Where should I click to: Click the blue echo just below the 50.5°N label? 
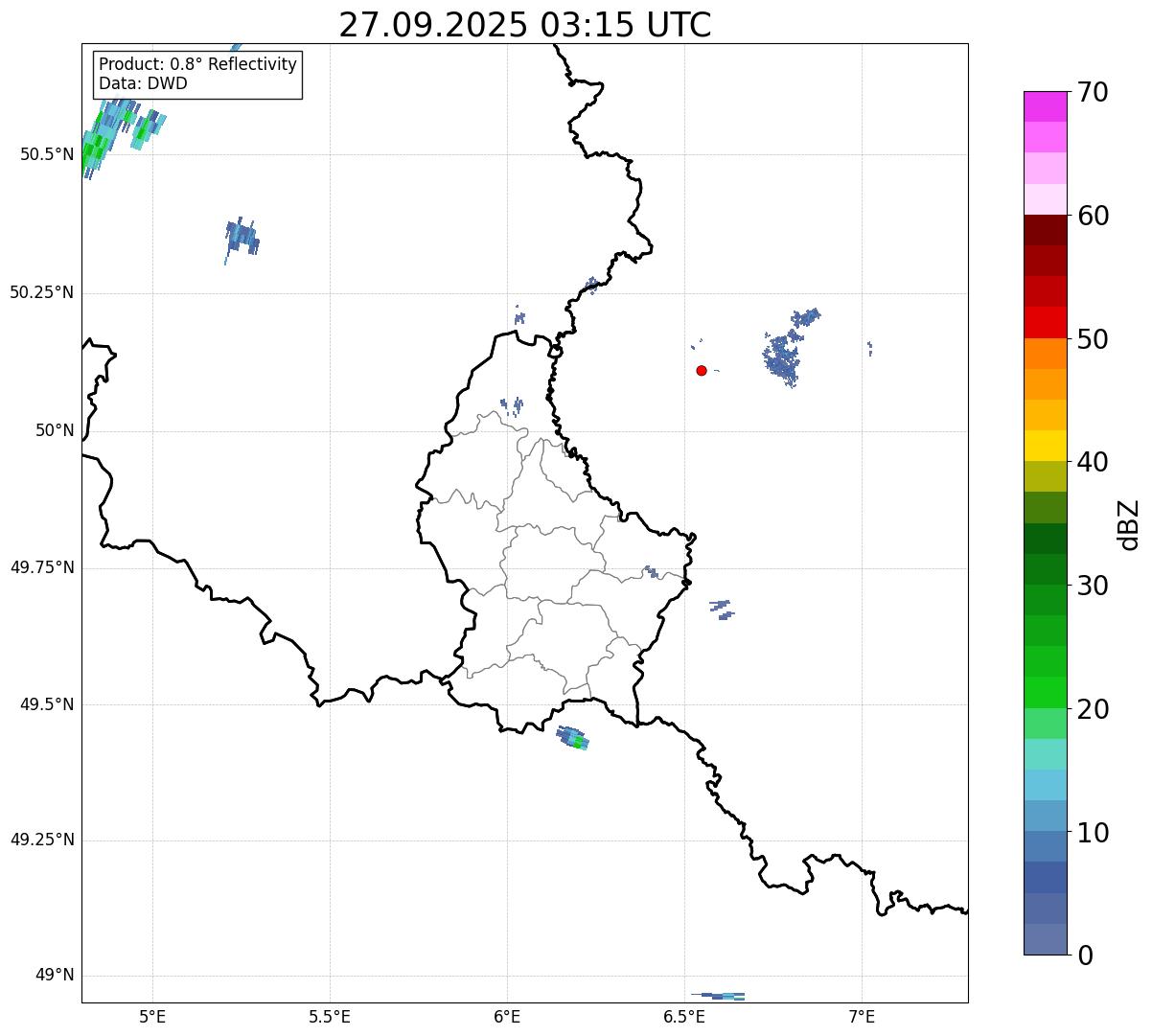(x=242, y=237)
